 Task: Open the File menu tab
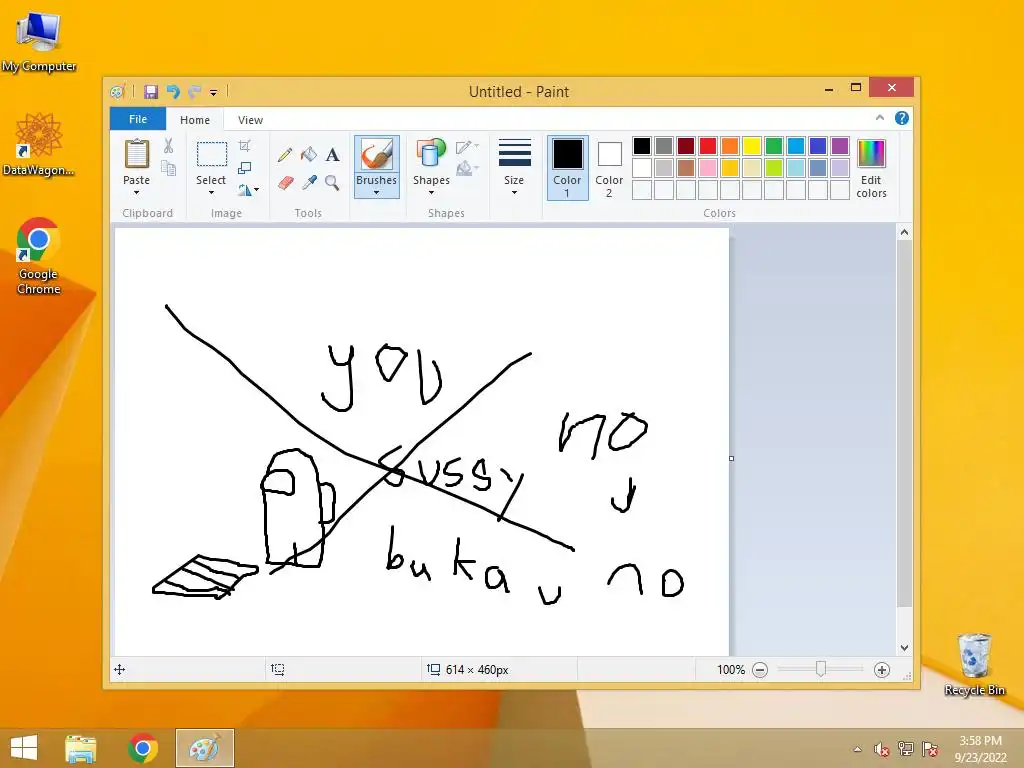(138, 119)
